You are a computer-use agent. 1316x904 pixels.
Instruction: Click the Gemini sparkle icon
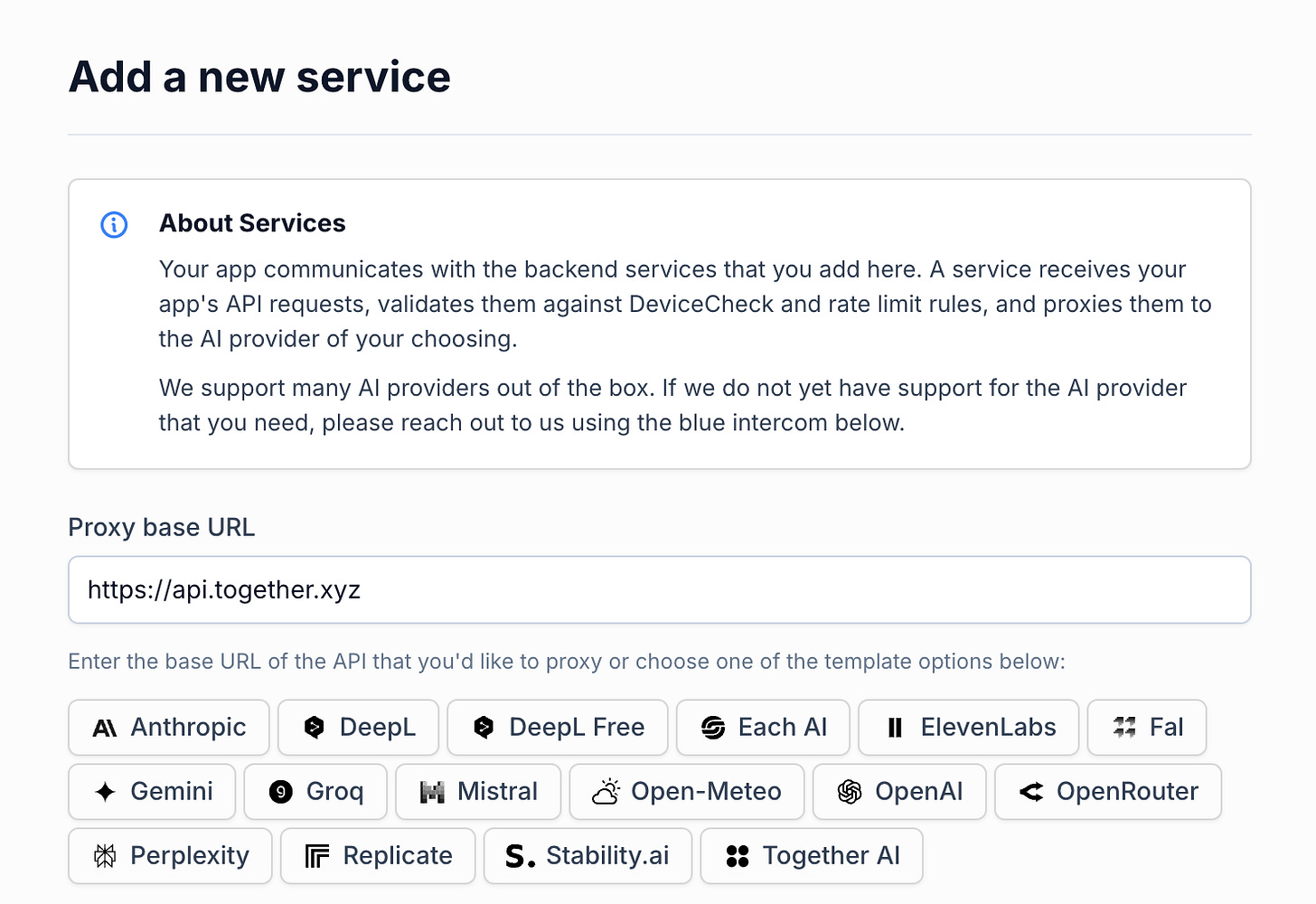click(105, 792)
